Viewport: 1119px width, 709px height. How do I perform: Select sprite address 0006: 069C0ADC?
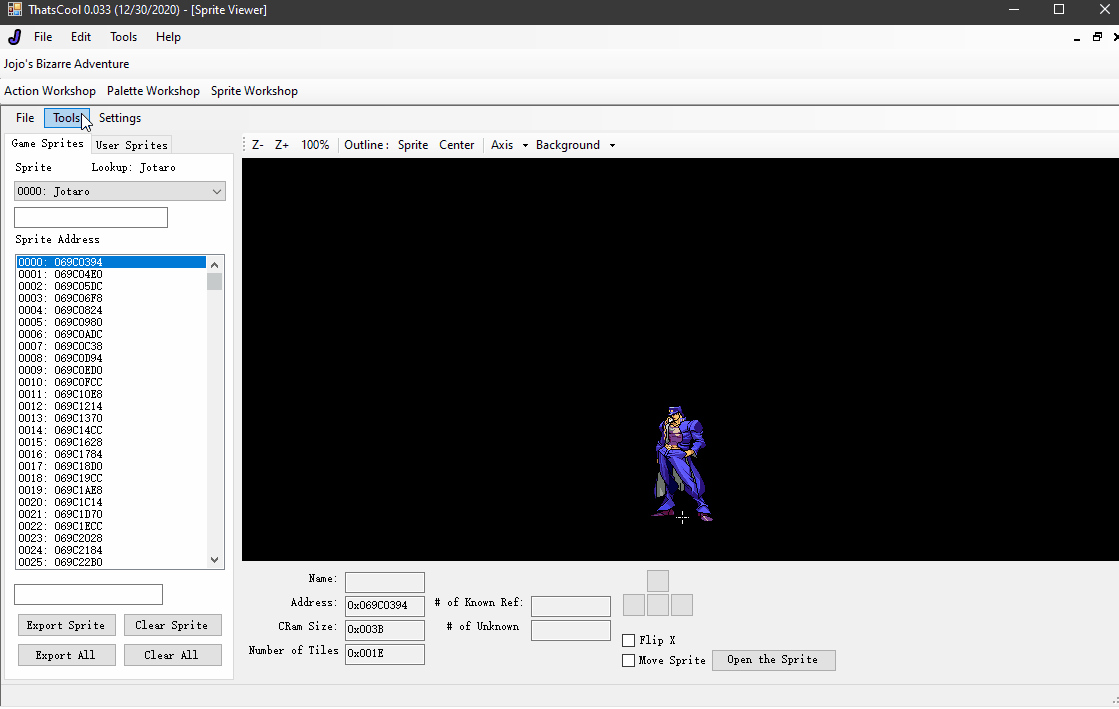click(x=111, y=334)
